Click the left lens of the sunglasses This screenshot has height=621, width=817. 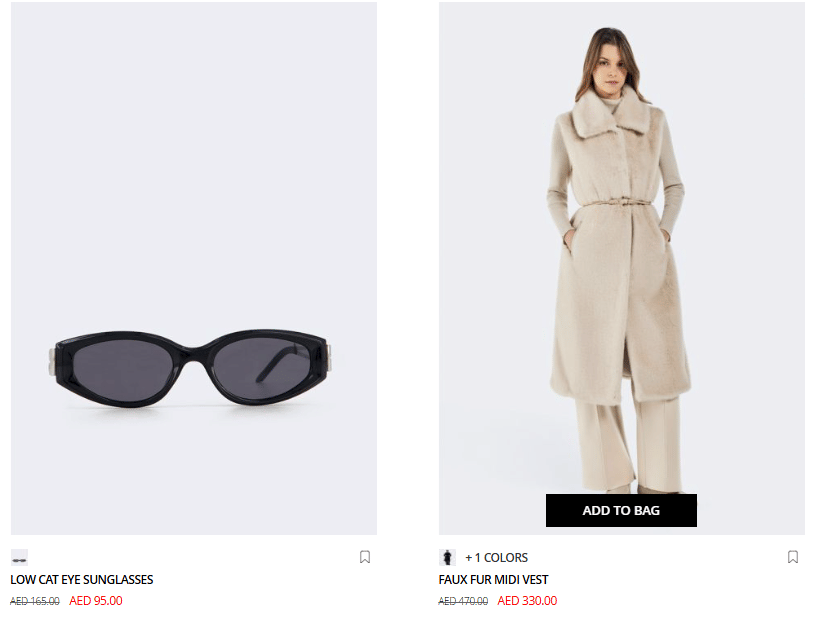coord(123,369)
